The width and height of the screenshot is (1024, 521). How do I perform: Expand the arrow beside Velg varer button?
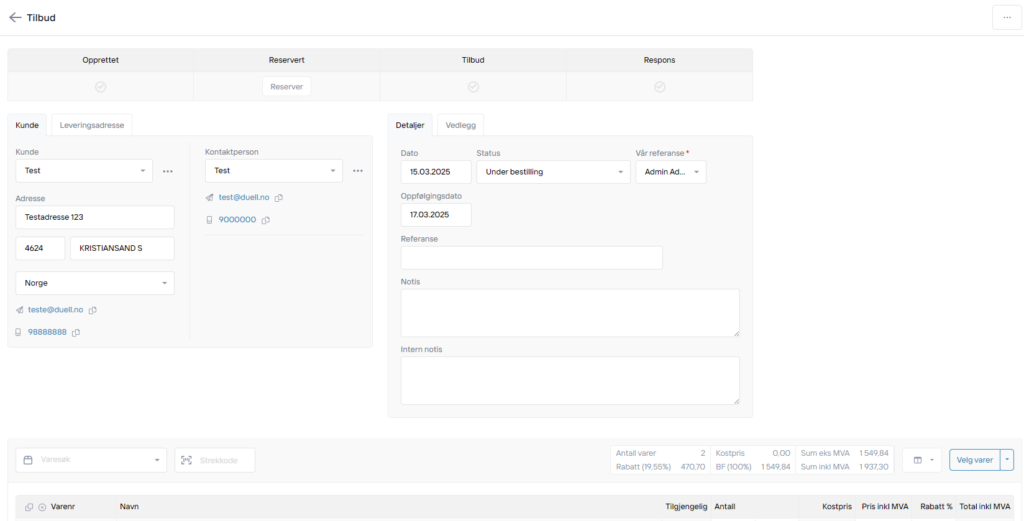[x=1007, y=460]
